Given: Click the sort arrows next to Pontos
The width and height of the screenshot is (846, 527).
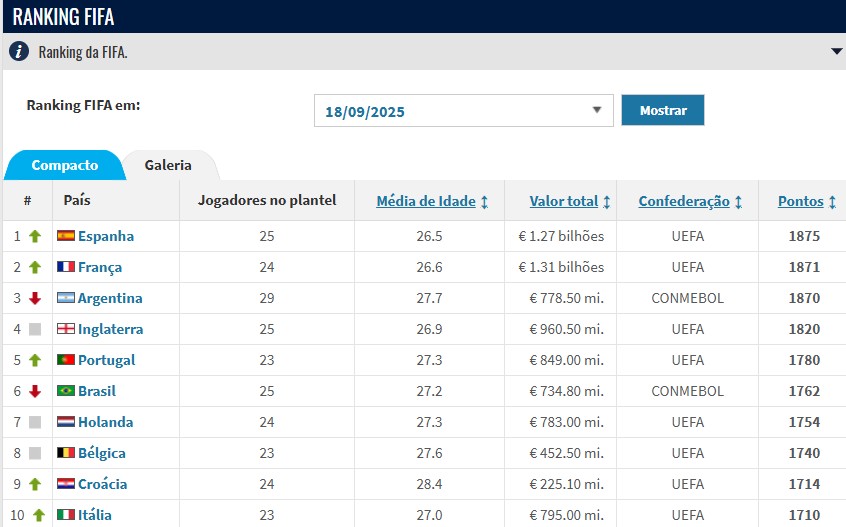Looking at the screenshot, I should tap(833, 202).
